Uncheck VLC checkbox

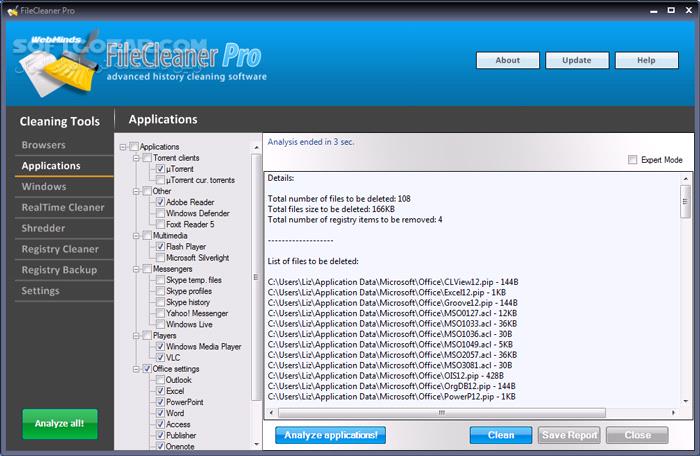160,357
